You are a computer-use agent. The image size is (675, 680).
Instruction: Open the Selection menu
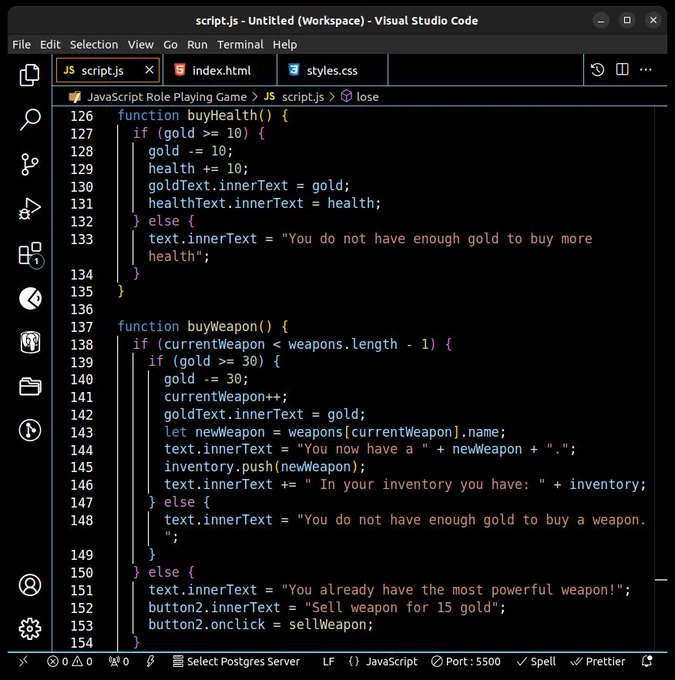tap(94, 45)
